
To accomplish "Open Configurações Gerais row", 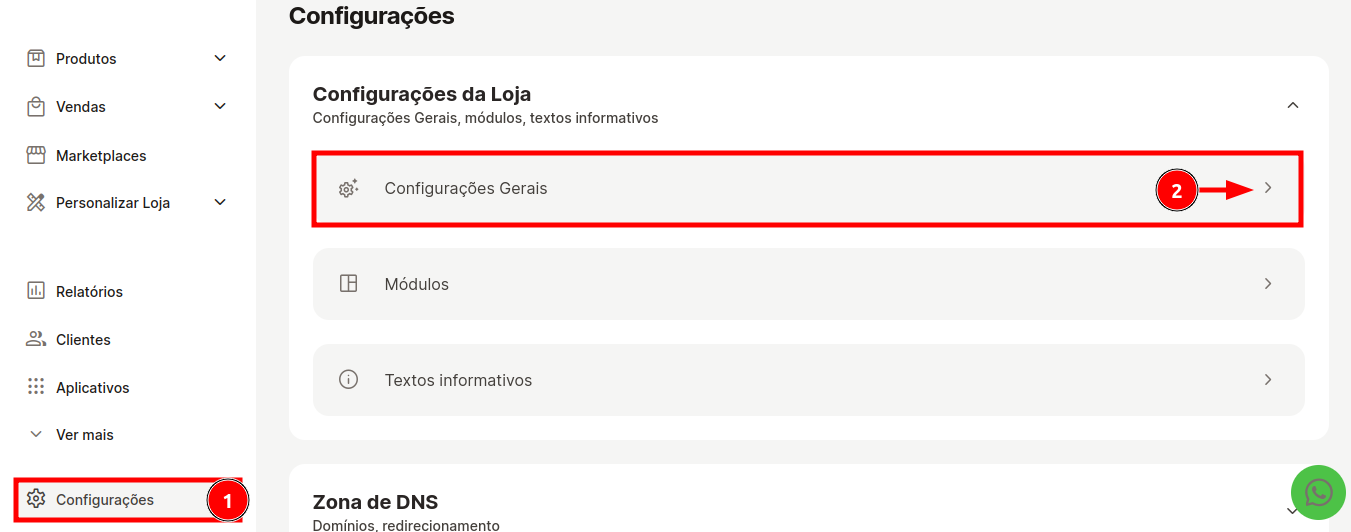I will click(808, 188).
